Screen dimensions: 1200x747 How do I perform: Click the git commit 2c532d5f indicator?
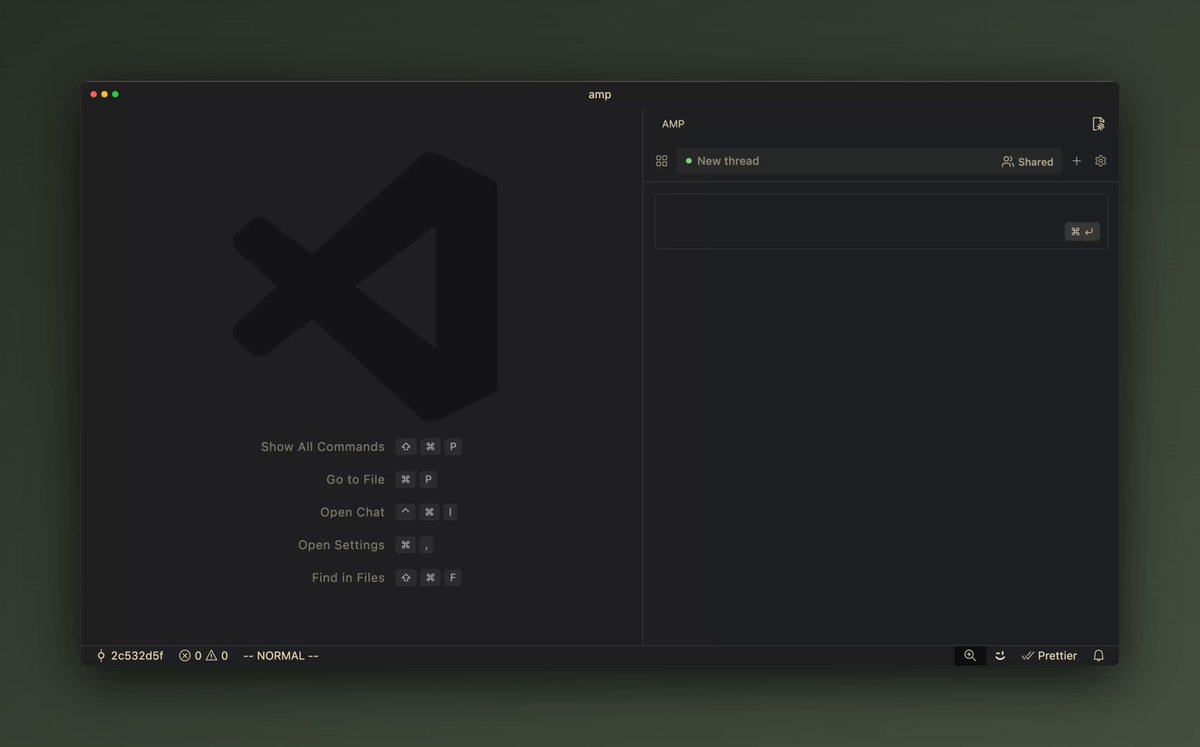tap(130, 656)
